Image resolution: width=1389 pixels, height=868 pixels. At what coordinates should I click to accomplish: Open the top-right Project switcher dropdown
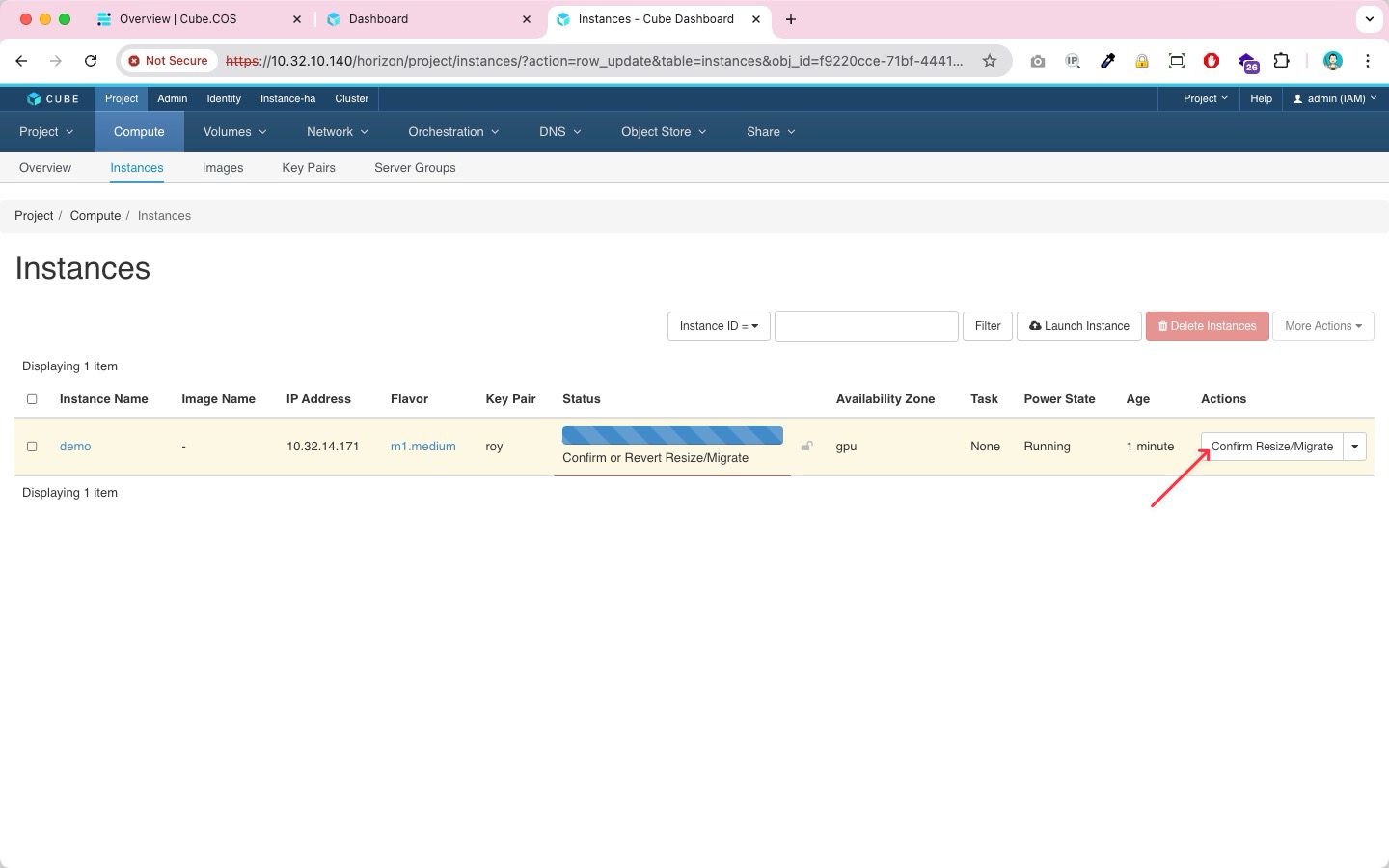click(x=1206, y=98)
